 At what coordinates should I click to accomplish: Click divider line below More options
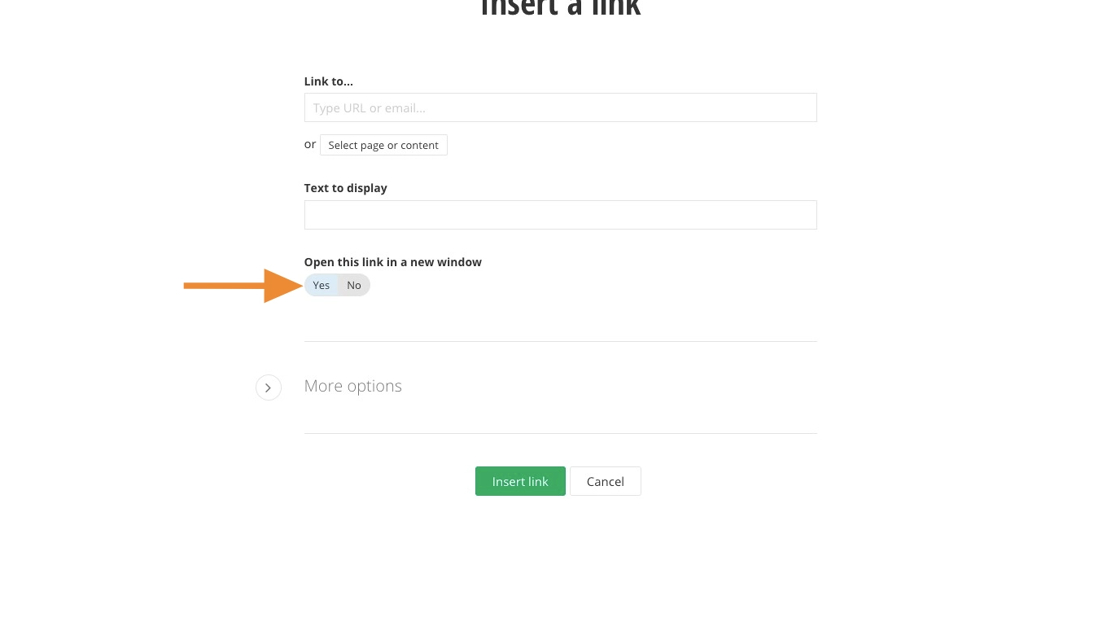coord(560,433)
